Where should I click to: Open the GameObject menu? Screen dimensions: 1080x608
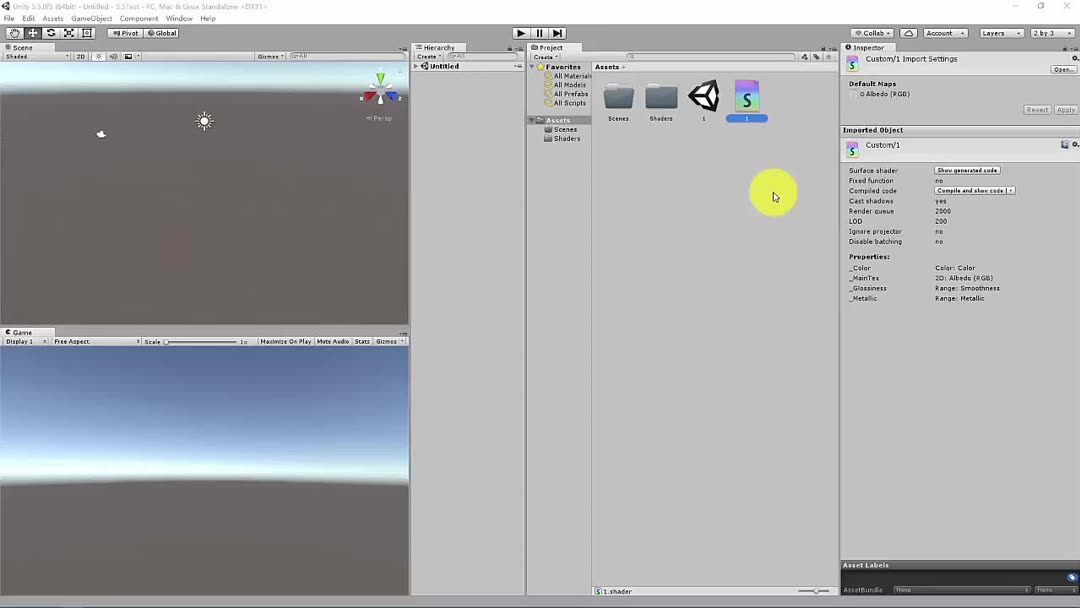pyautogui.click(x=92, y=18)
